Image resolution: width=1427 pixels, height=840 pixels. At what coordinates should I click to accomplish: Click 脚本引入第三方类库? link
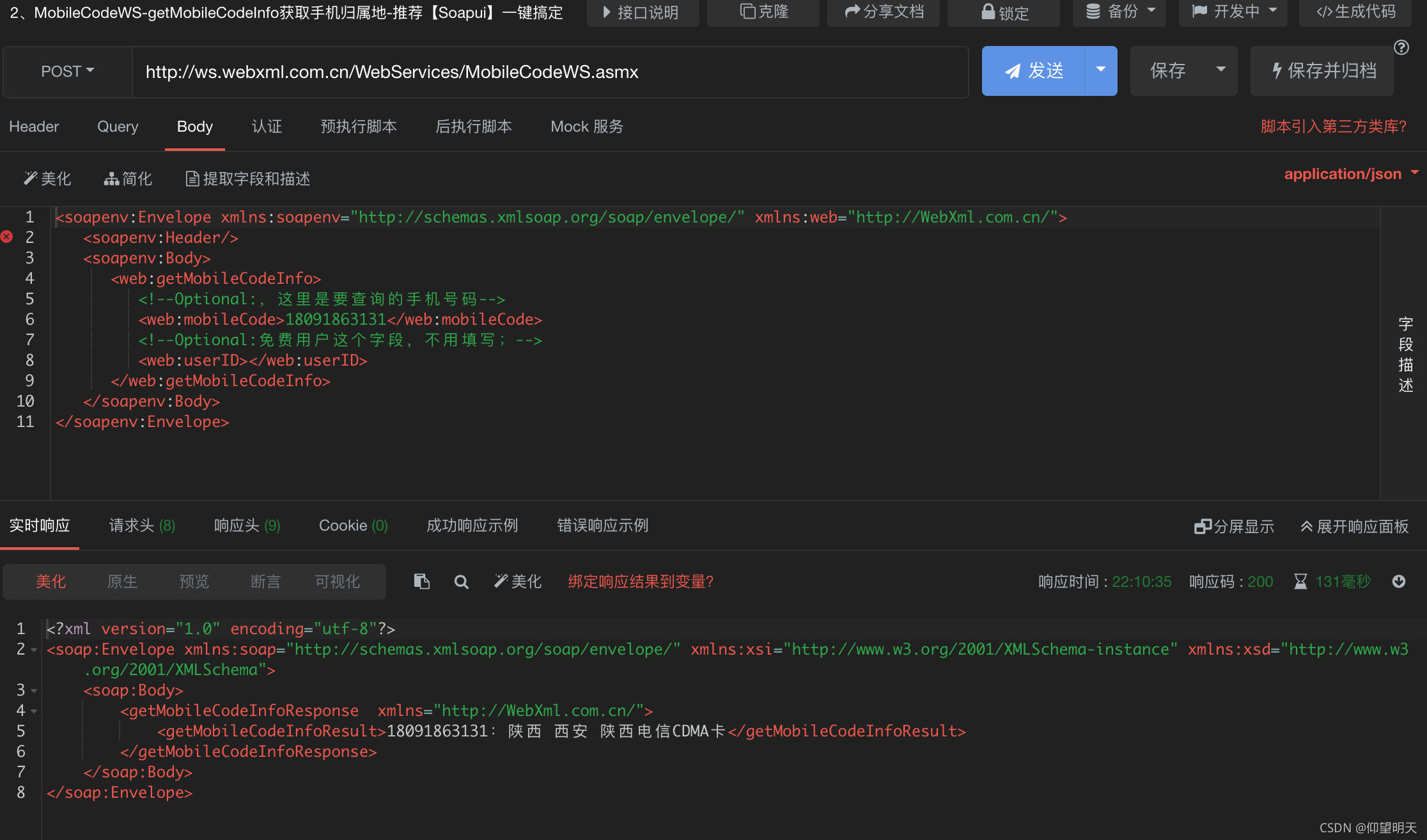(x=1334, y=127)
